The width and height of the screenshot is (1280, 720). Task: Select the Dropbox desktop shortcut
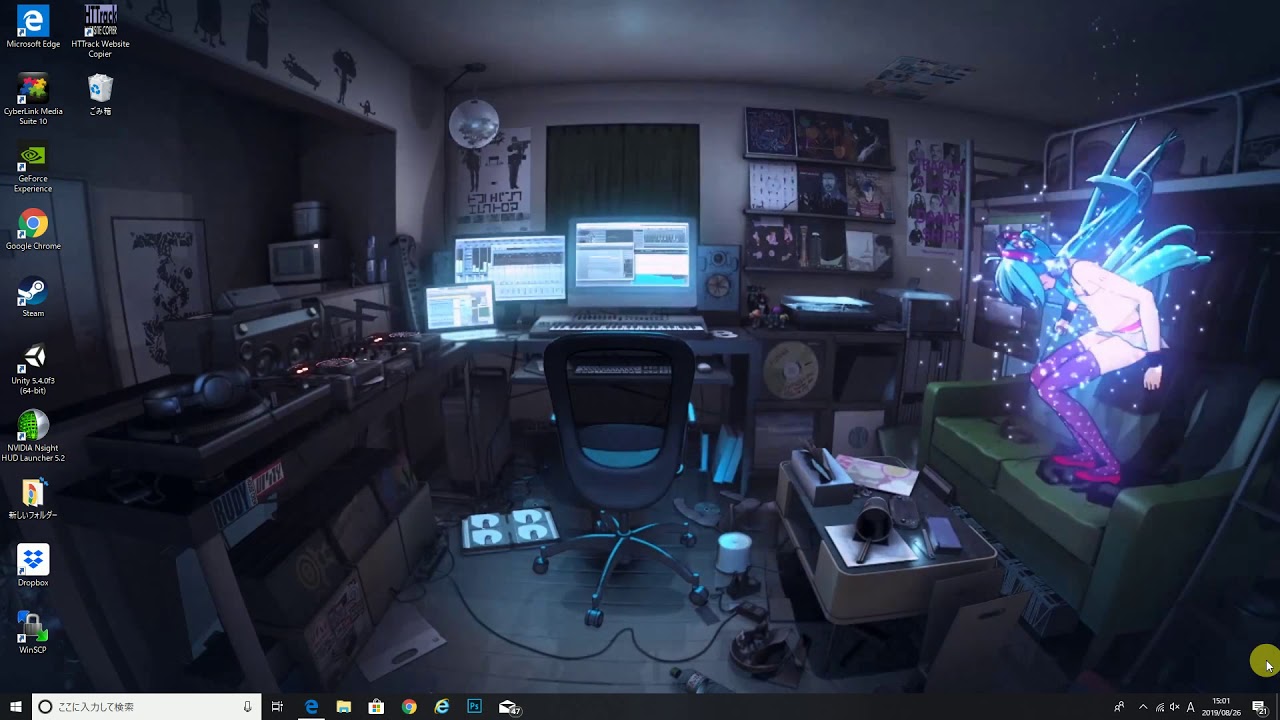click(33, 565)
